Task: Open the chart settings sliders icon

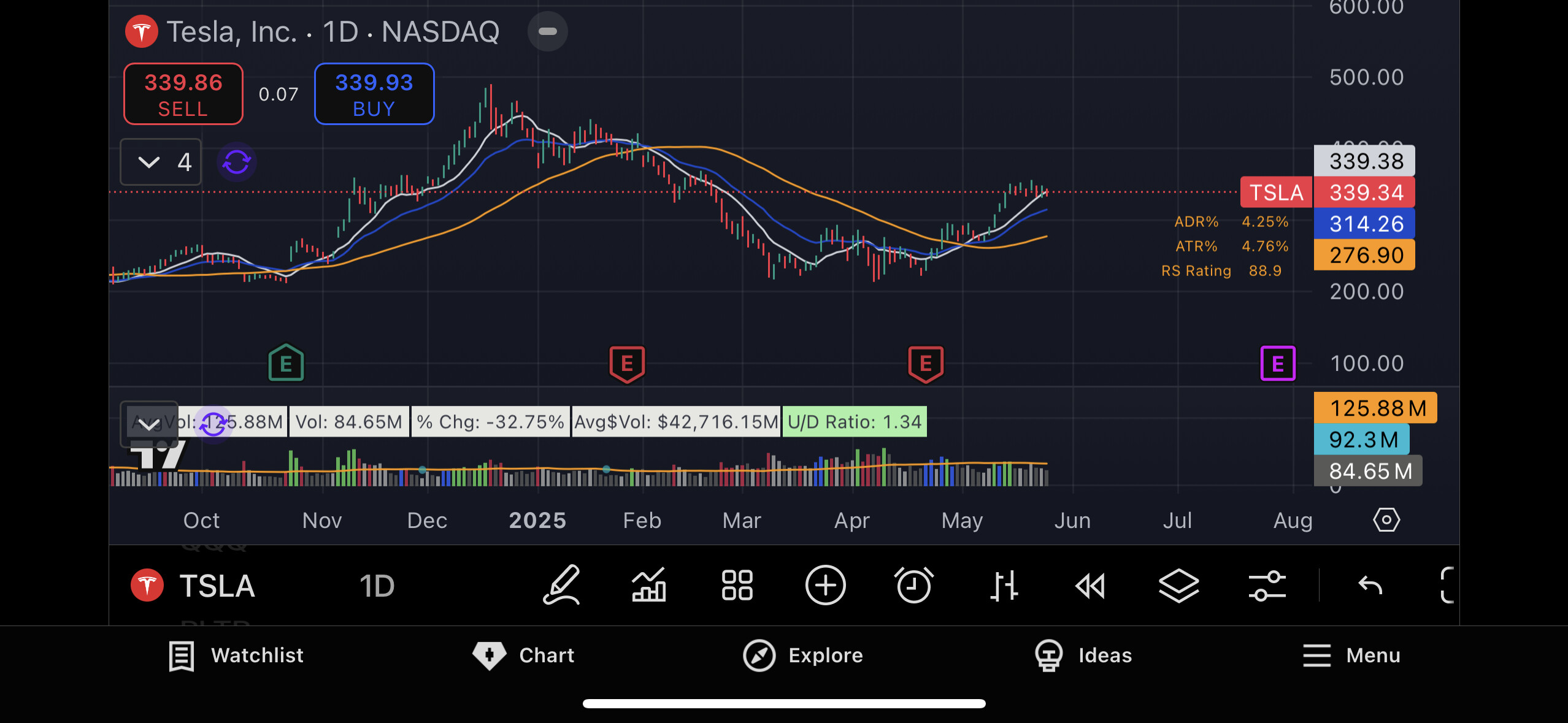Action: click(x=1267, y=586)
